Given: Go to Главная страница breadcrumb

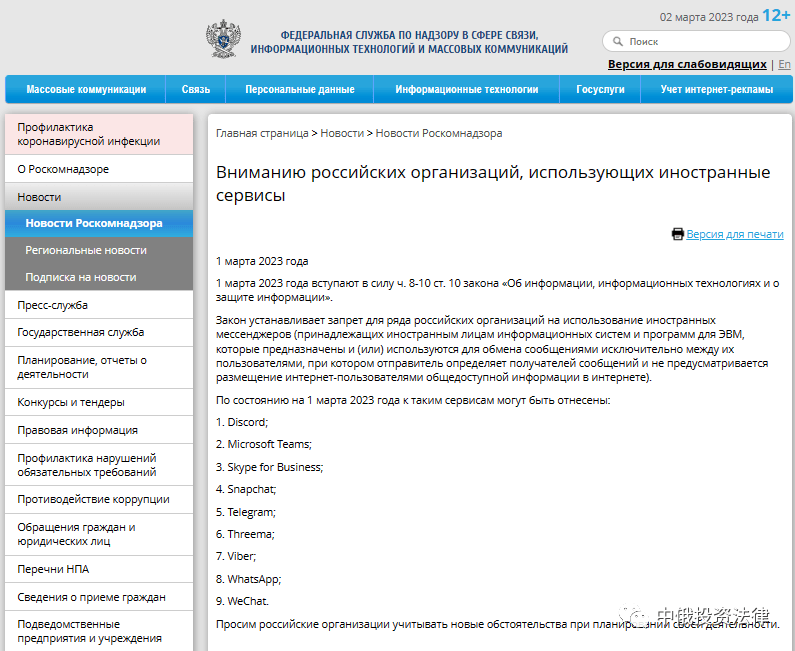Looking at the screenshot, I should point(262,133).
